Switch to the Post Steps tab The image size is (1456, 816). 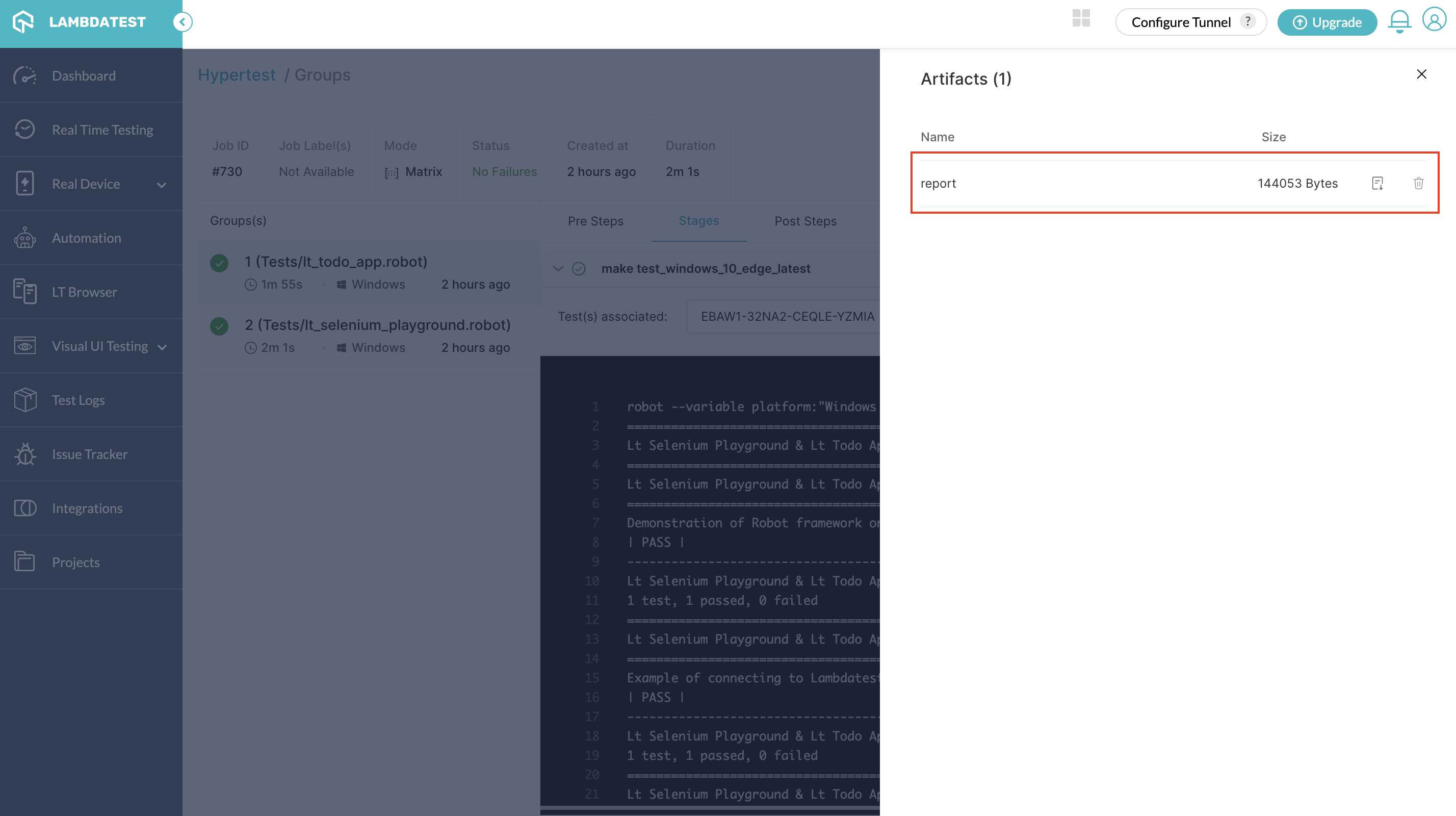[805, 221]
